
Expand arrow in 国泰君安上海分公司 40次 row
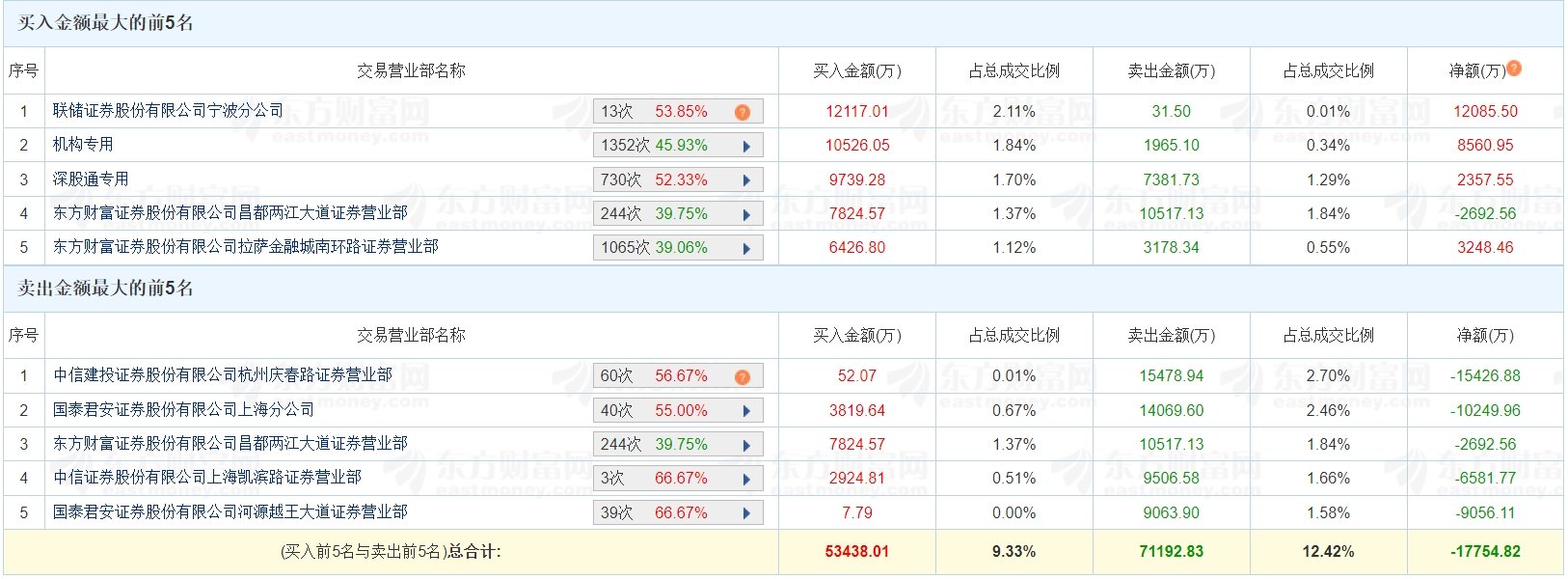pos(746,411)
